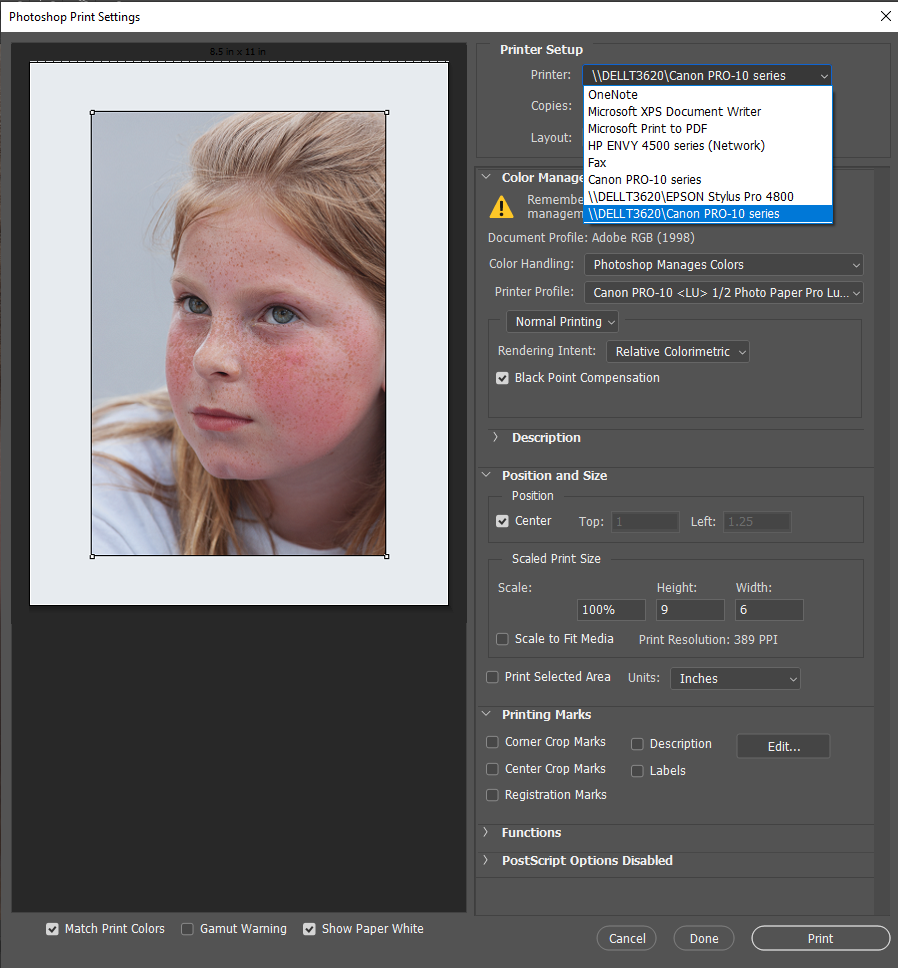Viewport: 898px width, 968px height.
Task: Expand the Functions section
Action: pos(487,832)
